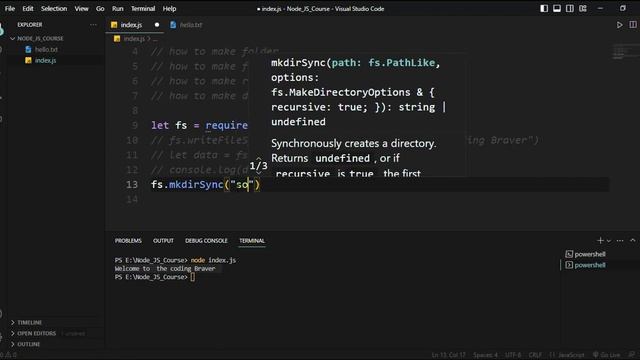The height and width of the screenshot is (360, 640).
Task: Expand the Outline section
Action: click(x=29, y=344)
